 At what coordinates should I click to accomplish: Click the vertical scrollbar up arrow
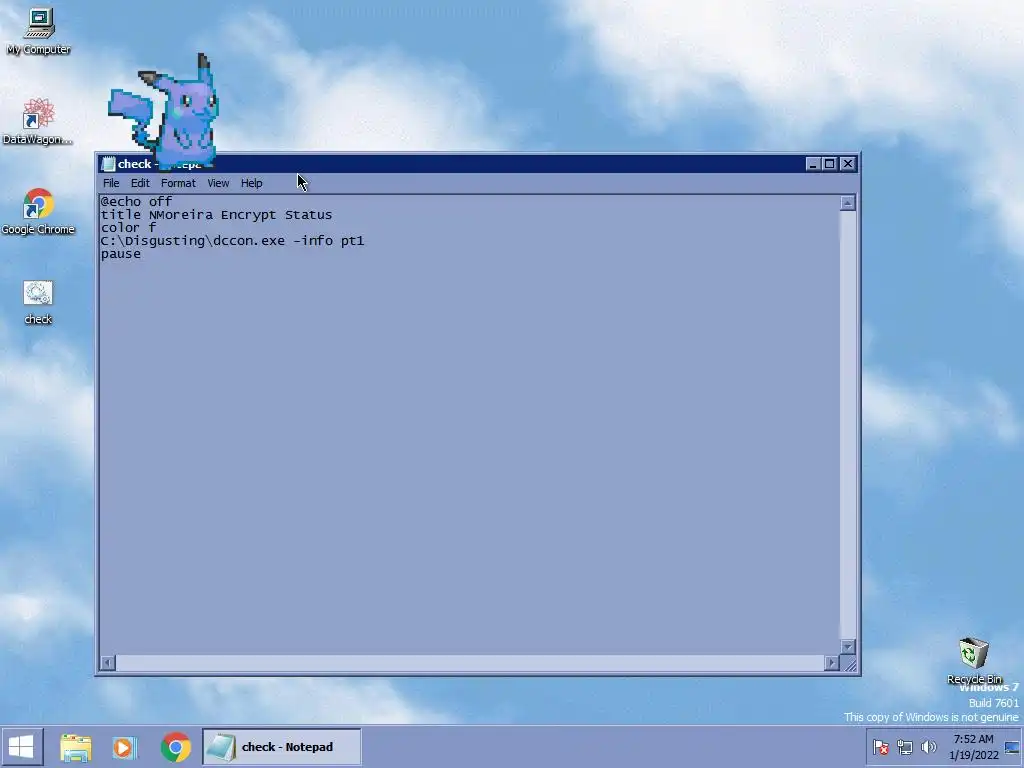(848, 203)
